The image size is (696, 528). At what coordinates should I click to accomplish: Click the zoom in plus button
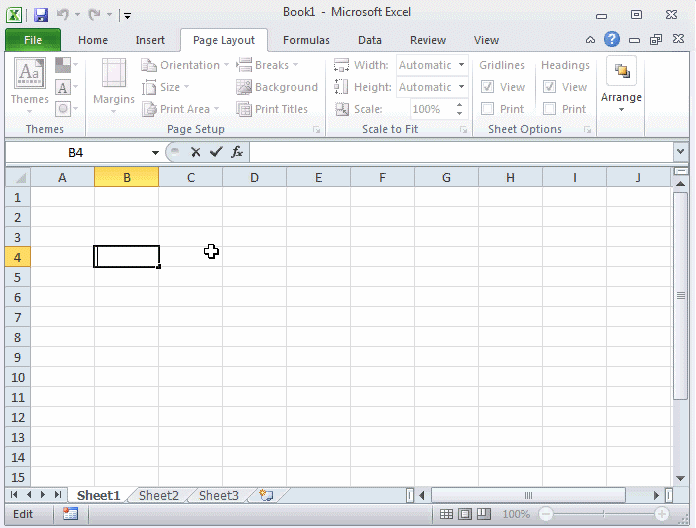tap(662, 514)
